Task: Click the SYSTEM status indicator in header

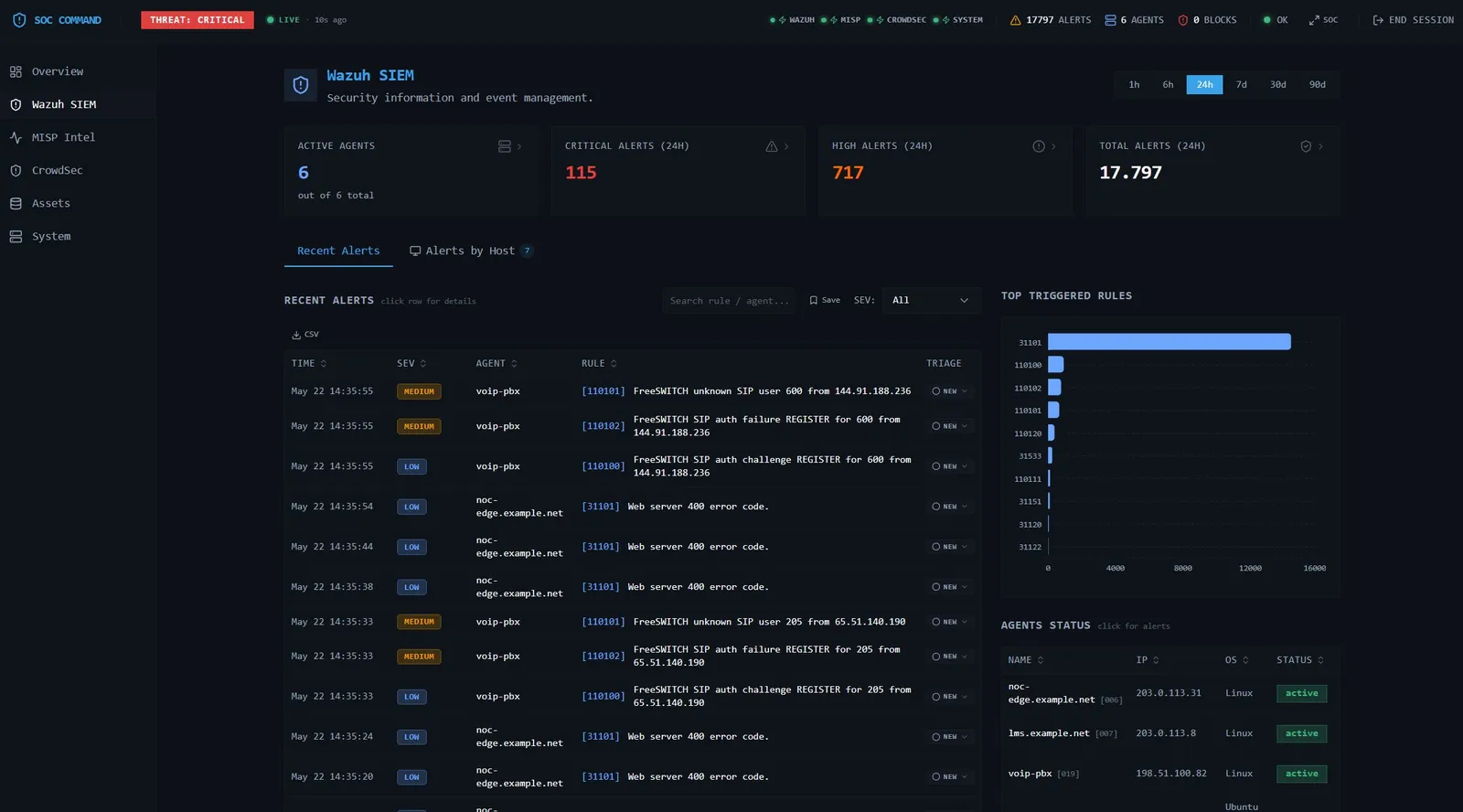Action: 957,20
